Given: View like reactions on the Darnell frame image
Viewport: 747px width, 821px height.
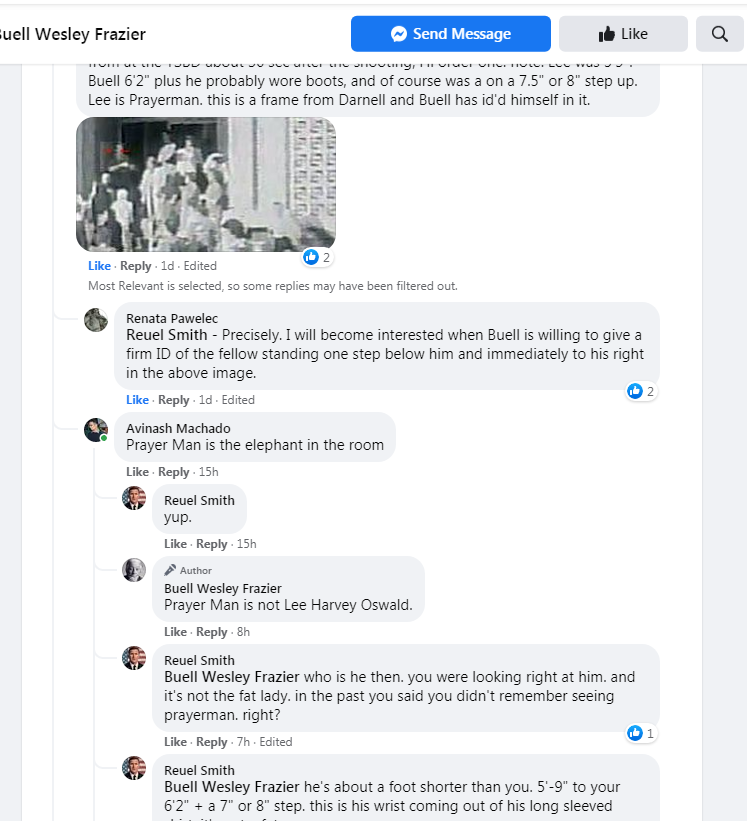Looking at the screenshot, I should (x=317, y=257).
